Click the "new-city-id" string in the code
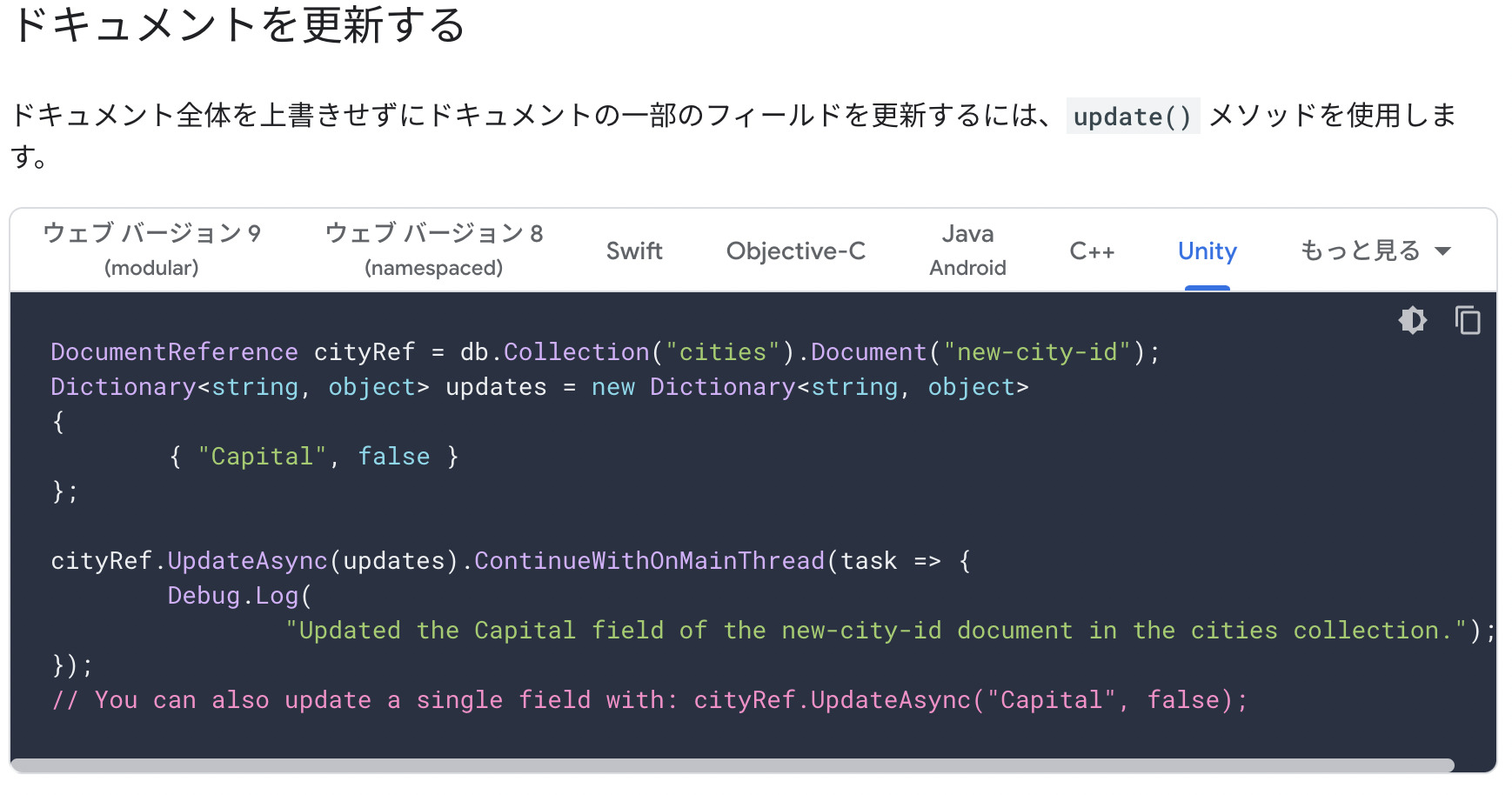Image resolution: width=1512 pixels, height=795 pixels. [1037, 351]
